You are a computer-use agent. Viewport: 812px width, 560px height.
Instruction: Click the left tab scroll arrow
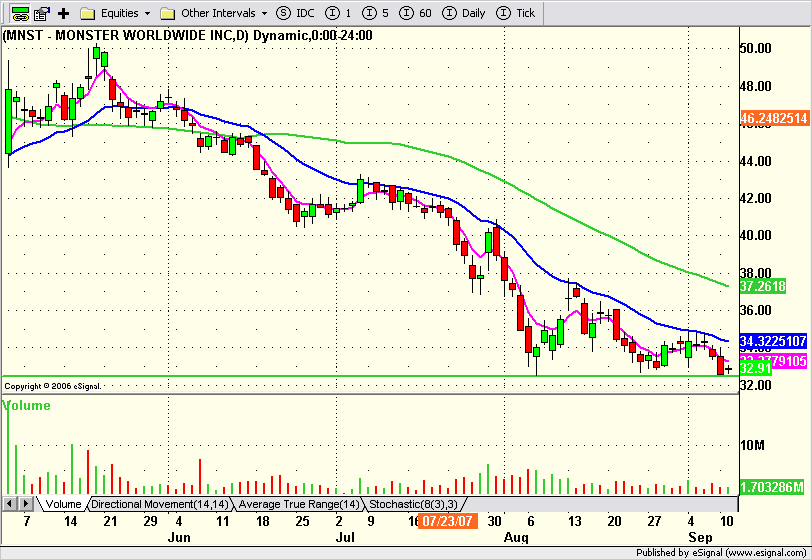point(10,503)
